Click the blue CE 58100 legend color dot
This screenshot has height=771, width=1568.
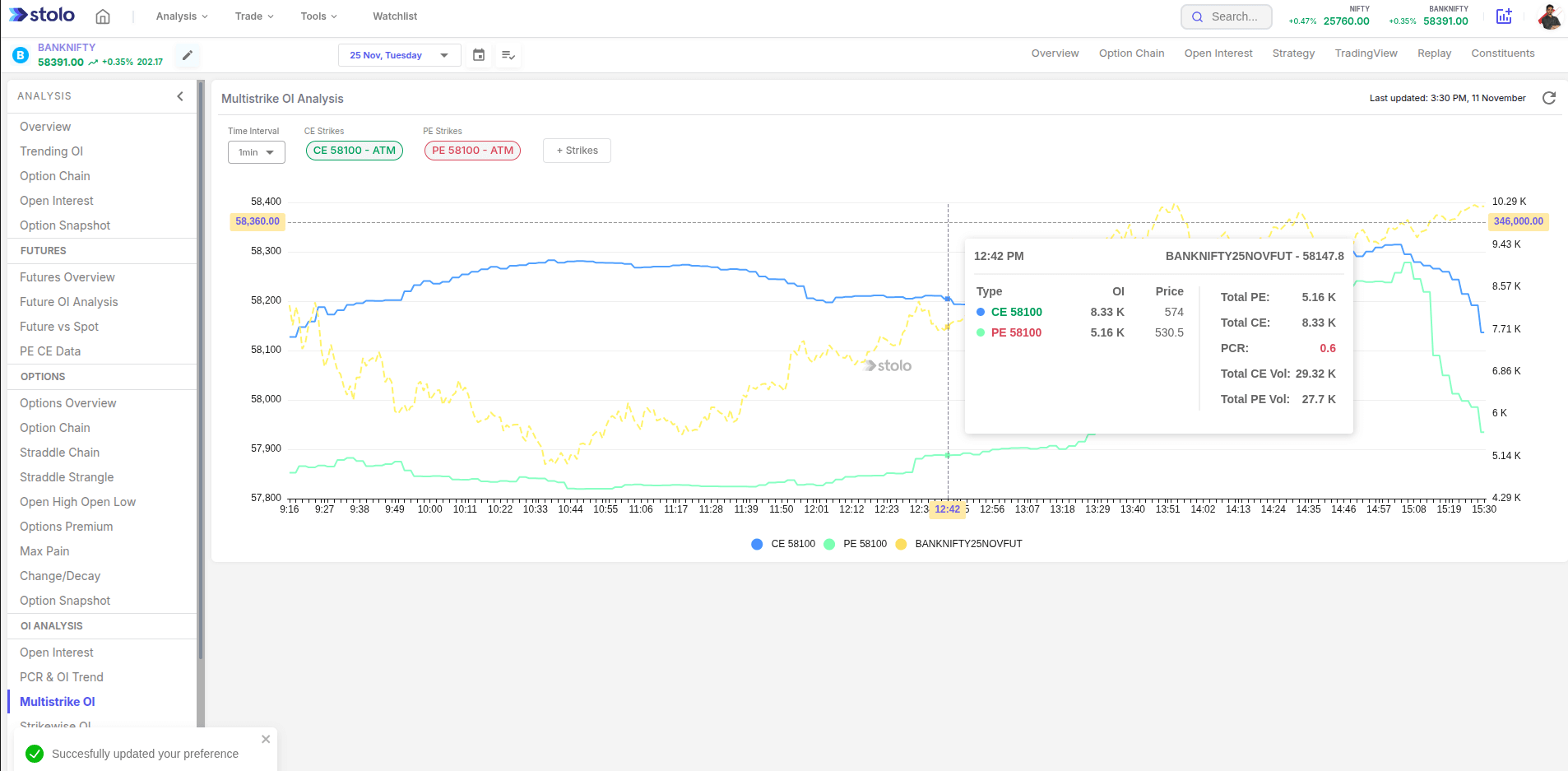coord(757,544)
